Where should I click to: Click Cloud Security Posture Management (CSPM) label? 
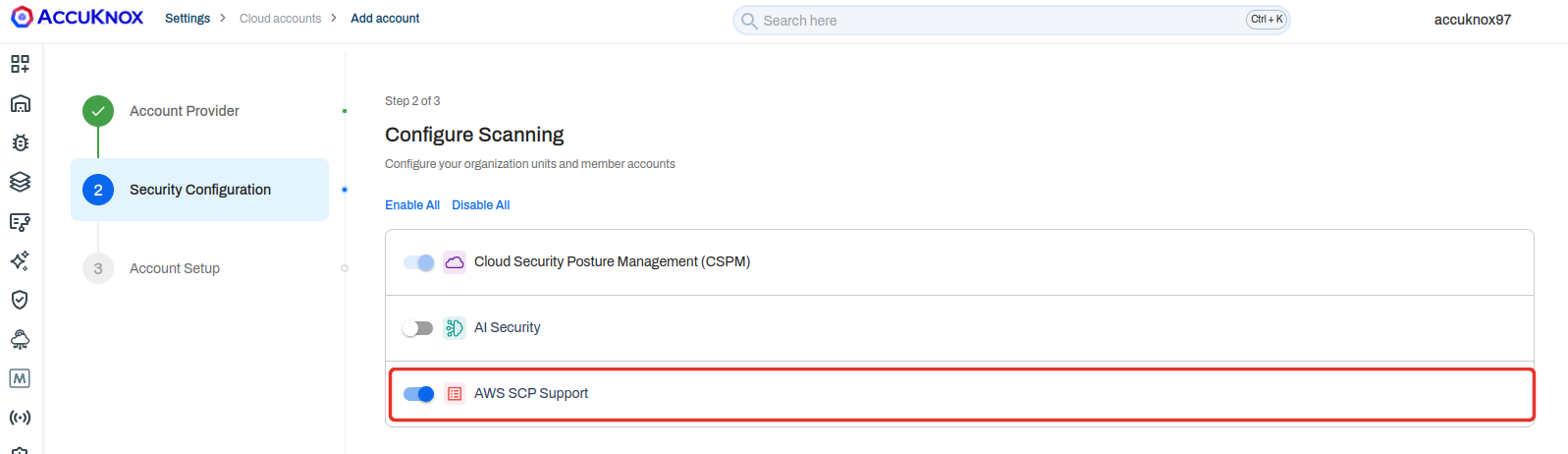click(x=612, y=261)
